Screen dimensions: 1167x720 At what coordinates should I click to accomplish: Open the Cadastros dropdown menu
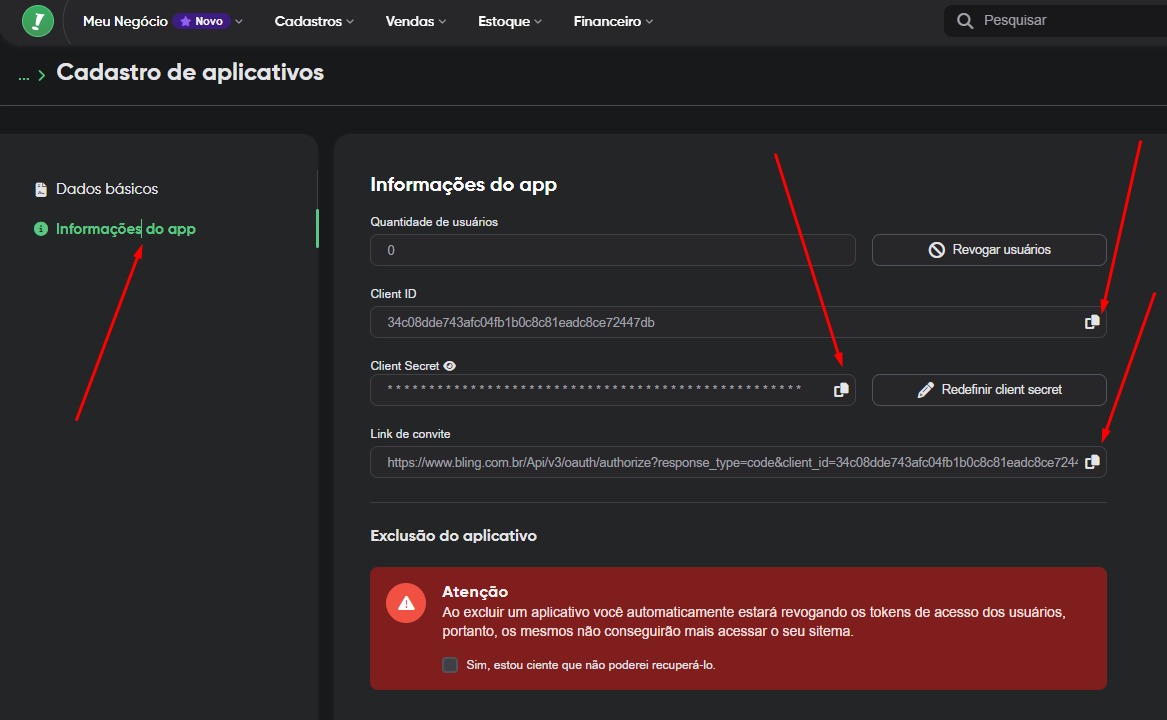pos(314,21)
